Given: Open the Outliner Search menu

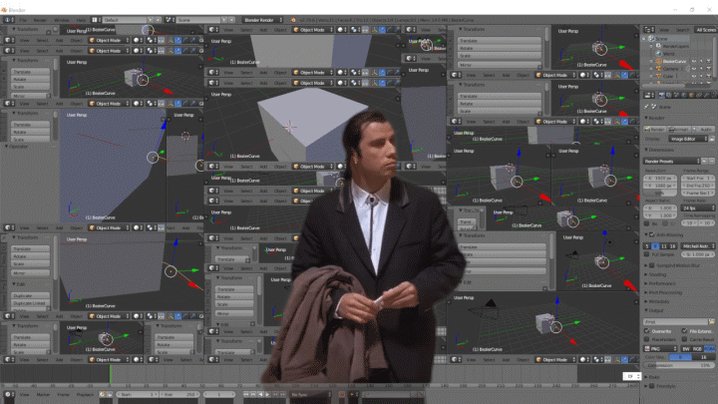Looking at the screenshot, I should (x=682, y=29).
